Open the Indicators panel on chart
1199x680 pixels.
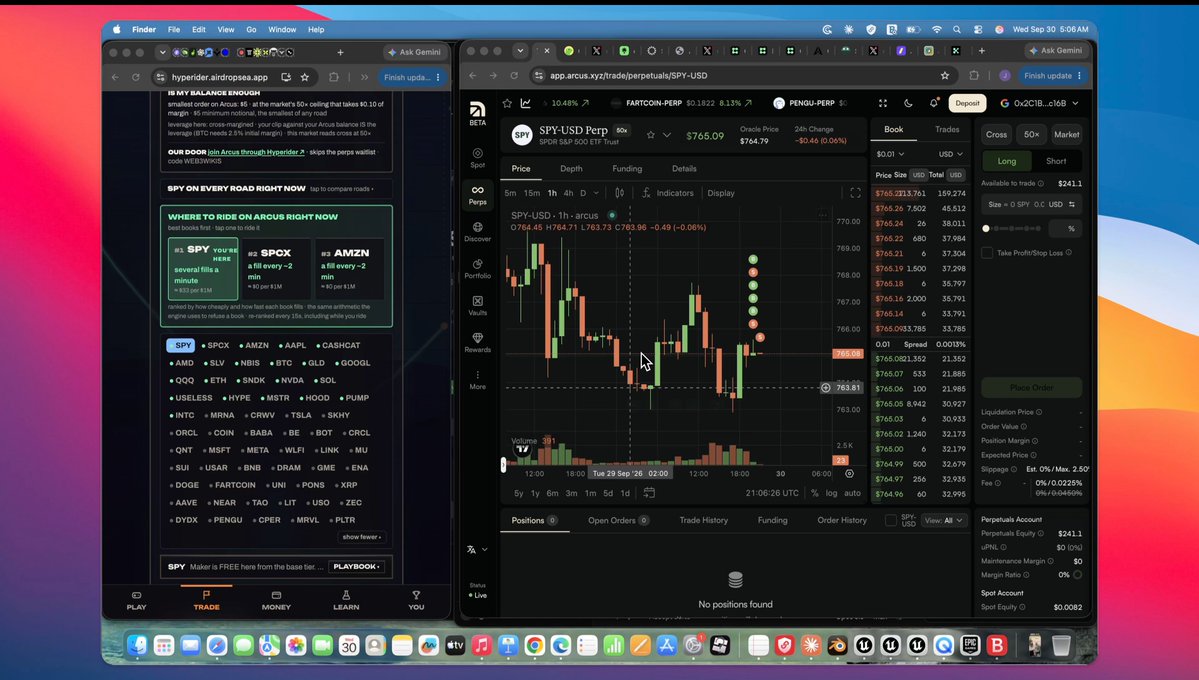tap(668, 194)
